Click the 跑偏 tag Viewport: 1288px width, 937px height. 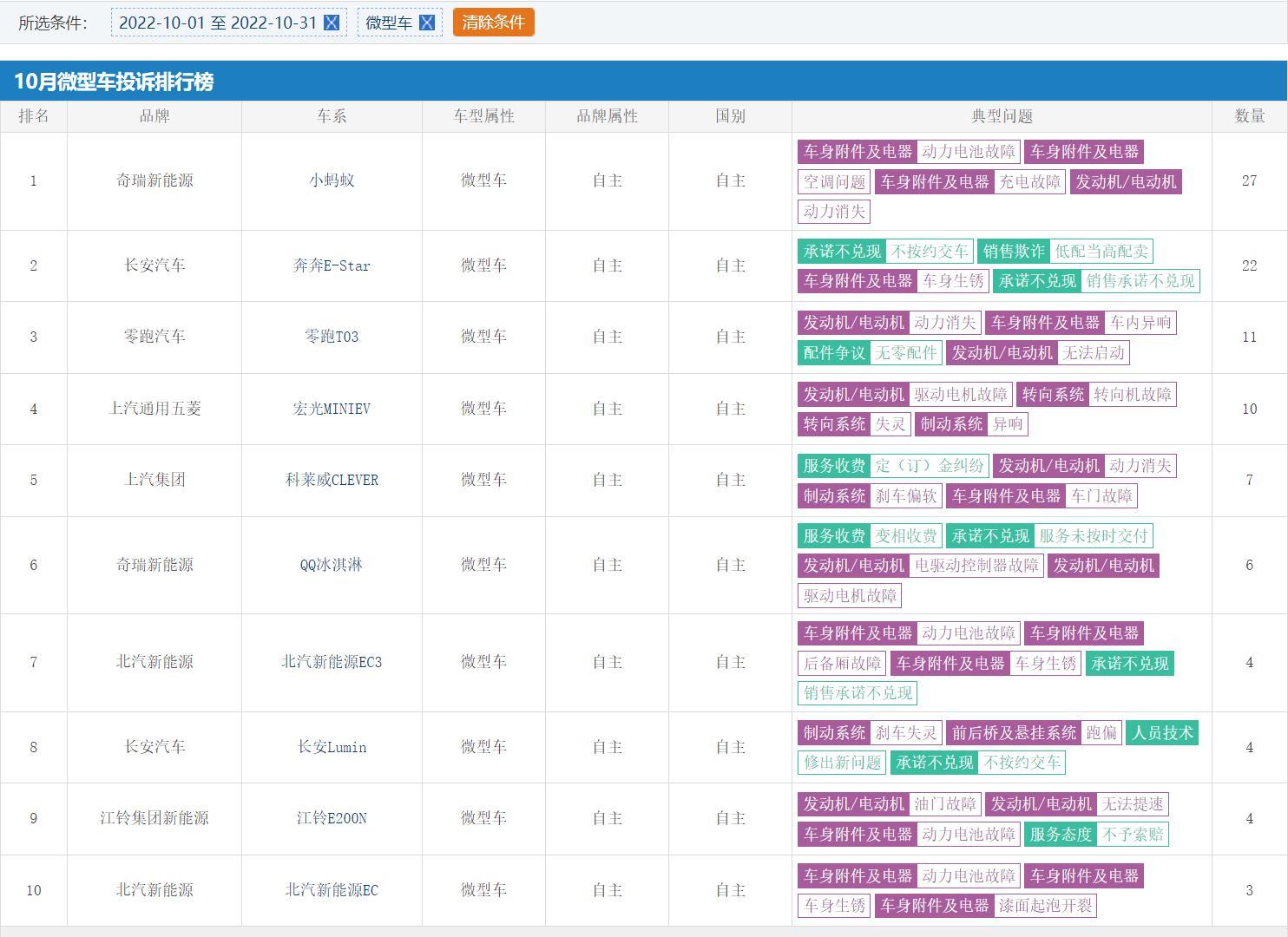click(1101, 733)
